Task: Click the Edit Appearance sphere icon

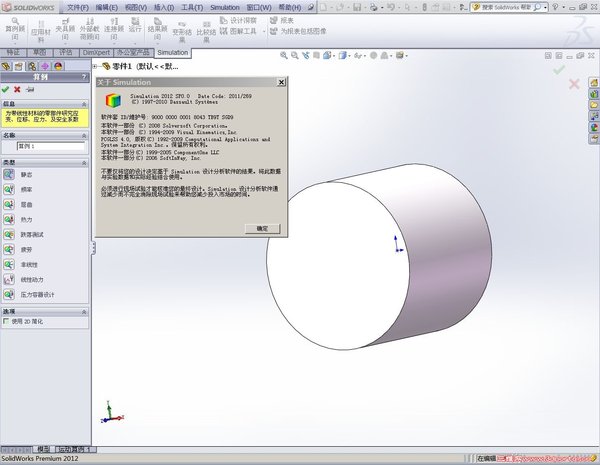Action: [373, 55]
